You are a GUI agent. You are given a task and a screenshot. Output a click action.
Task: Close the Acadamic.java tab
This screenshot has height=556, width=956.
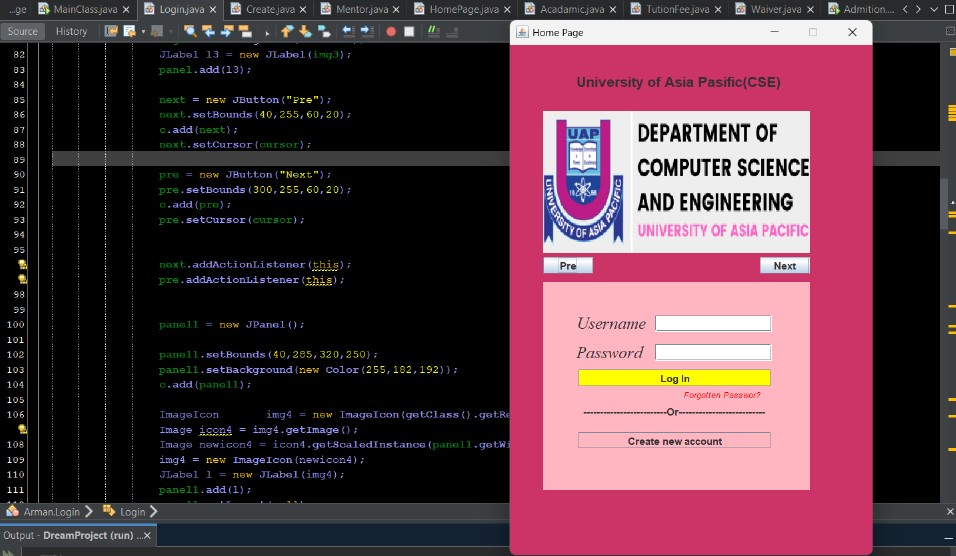click(613, 10)
